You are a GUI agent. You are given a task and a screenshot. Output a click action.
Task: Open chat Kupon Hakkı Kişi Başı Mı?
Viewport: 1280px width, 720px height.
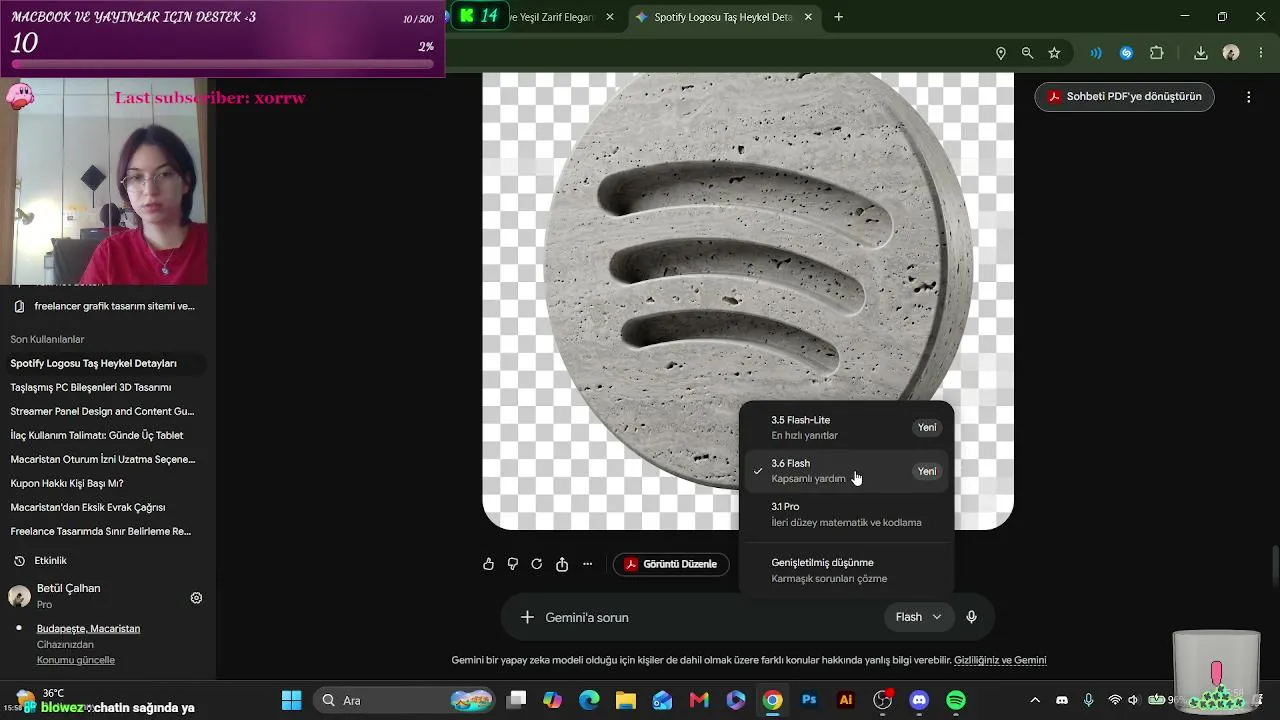tap(104, 483)
